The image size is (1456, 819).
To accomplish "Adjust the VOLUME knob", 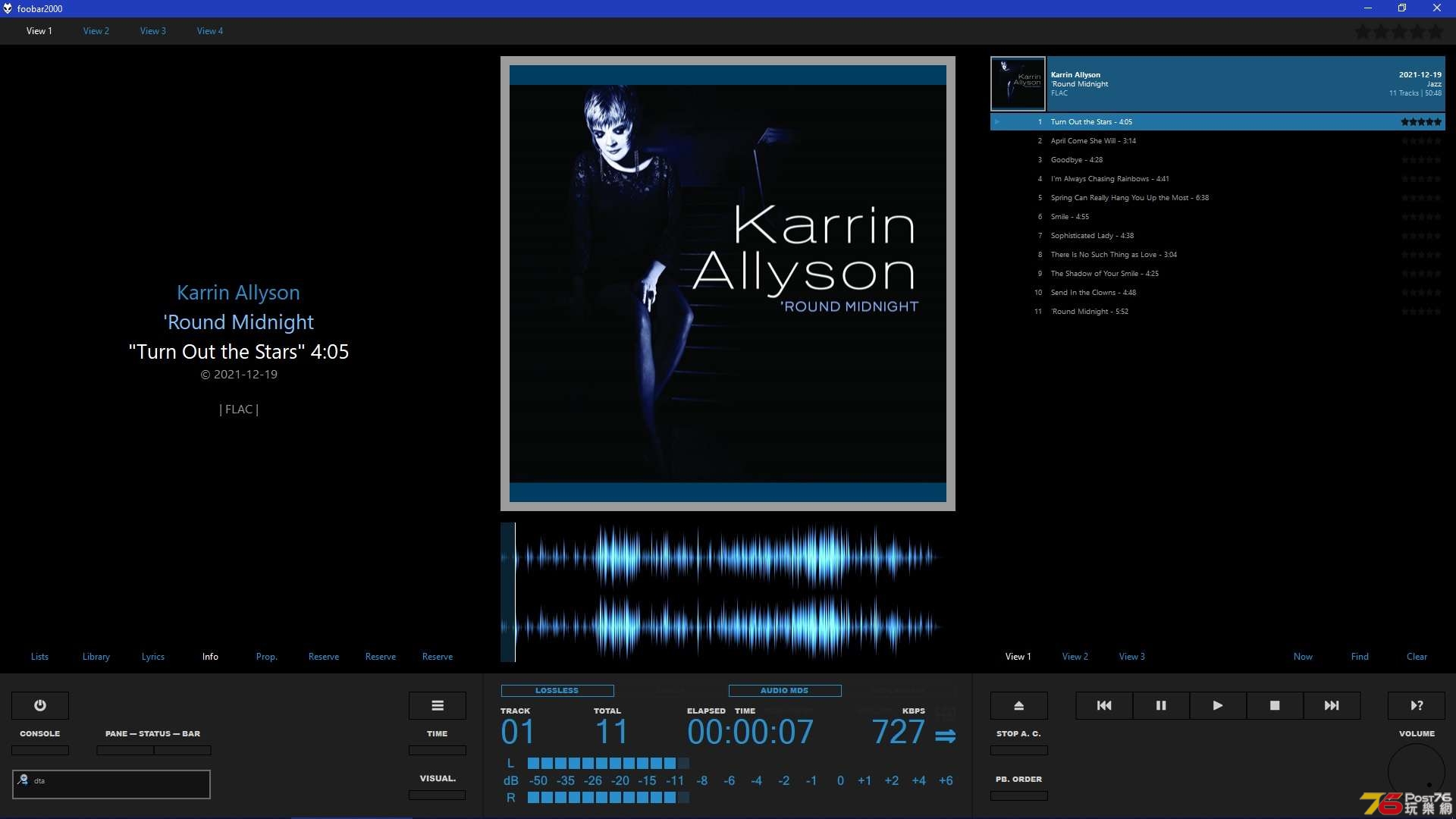I will tap(1417, 772).
